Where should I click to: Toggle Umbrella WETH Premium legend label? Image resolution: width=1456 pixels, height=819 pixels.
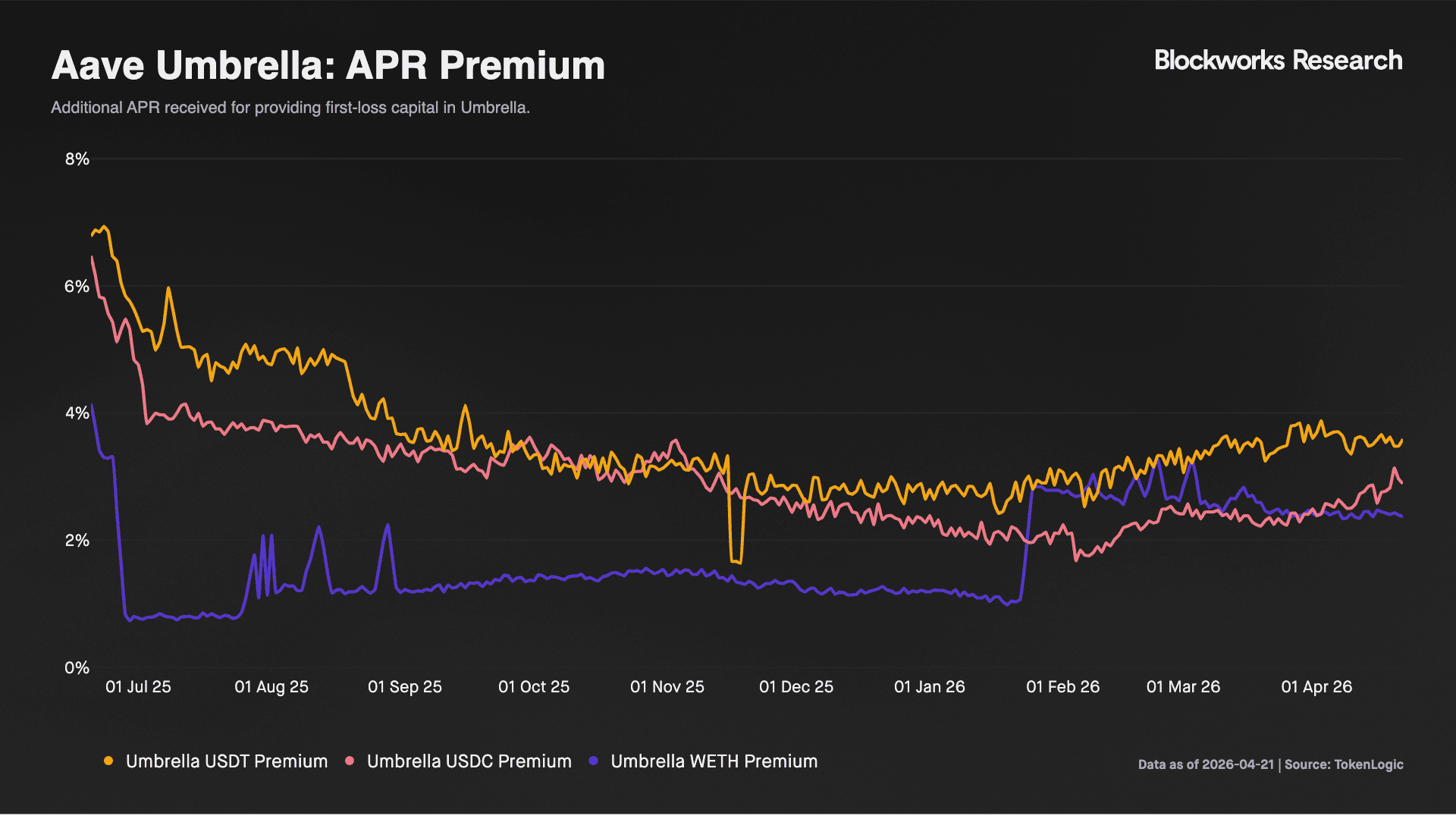pos(714,761)
